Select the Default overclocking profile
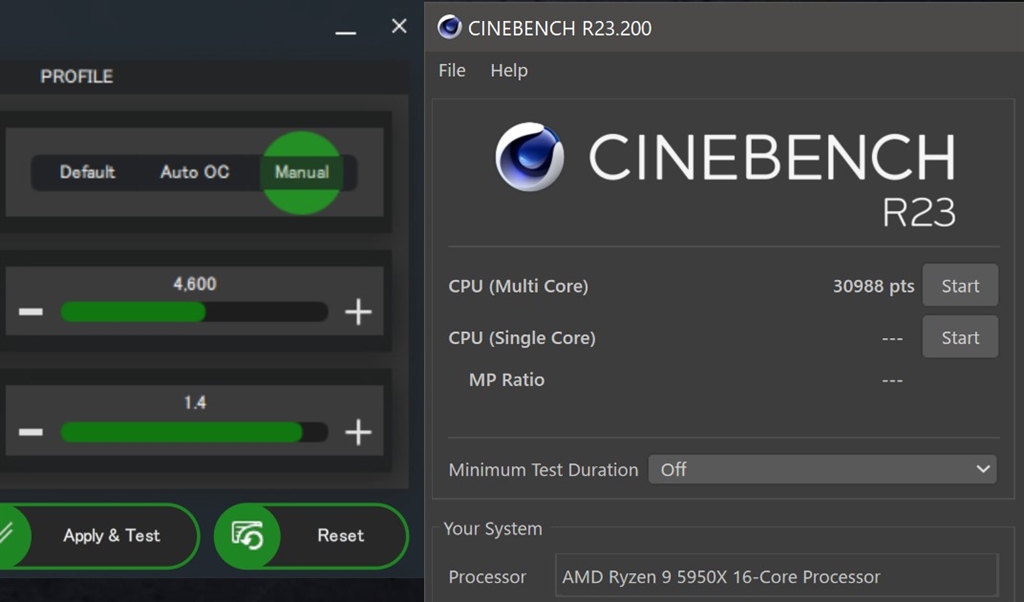The image size is (1024, 602). click(x=86, y=172)
